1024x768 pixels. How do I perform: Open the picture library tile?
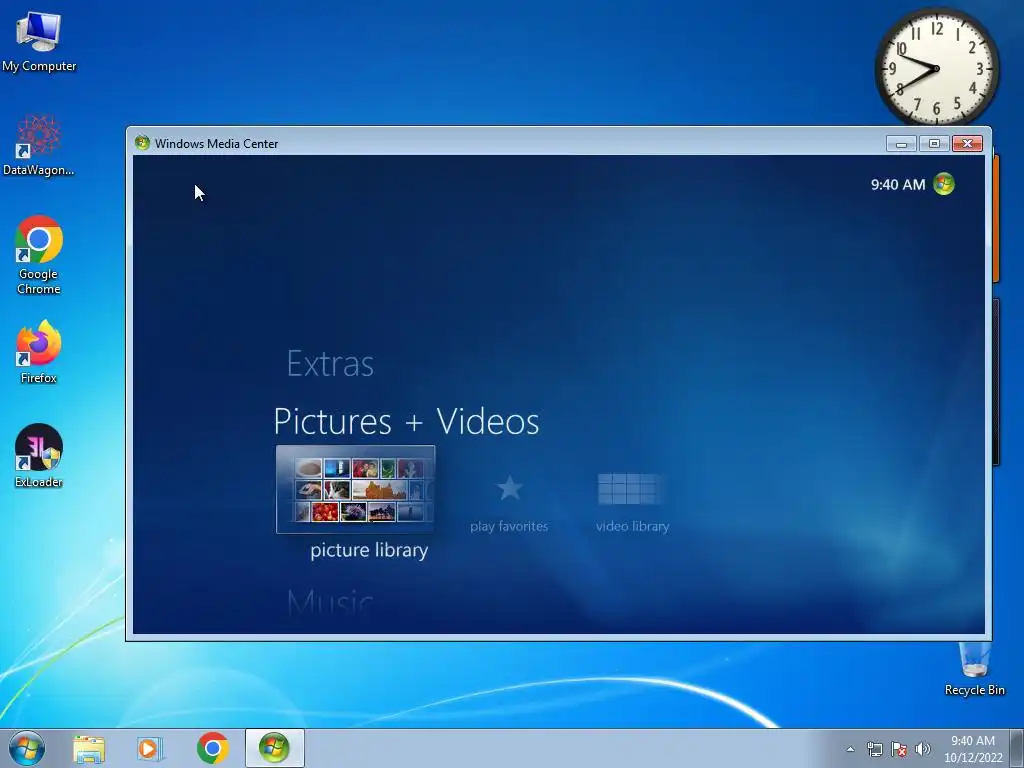coord(355,489)
